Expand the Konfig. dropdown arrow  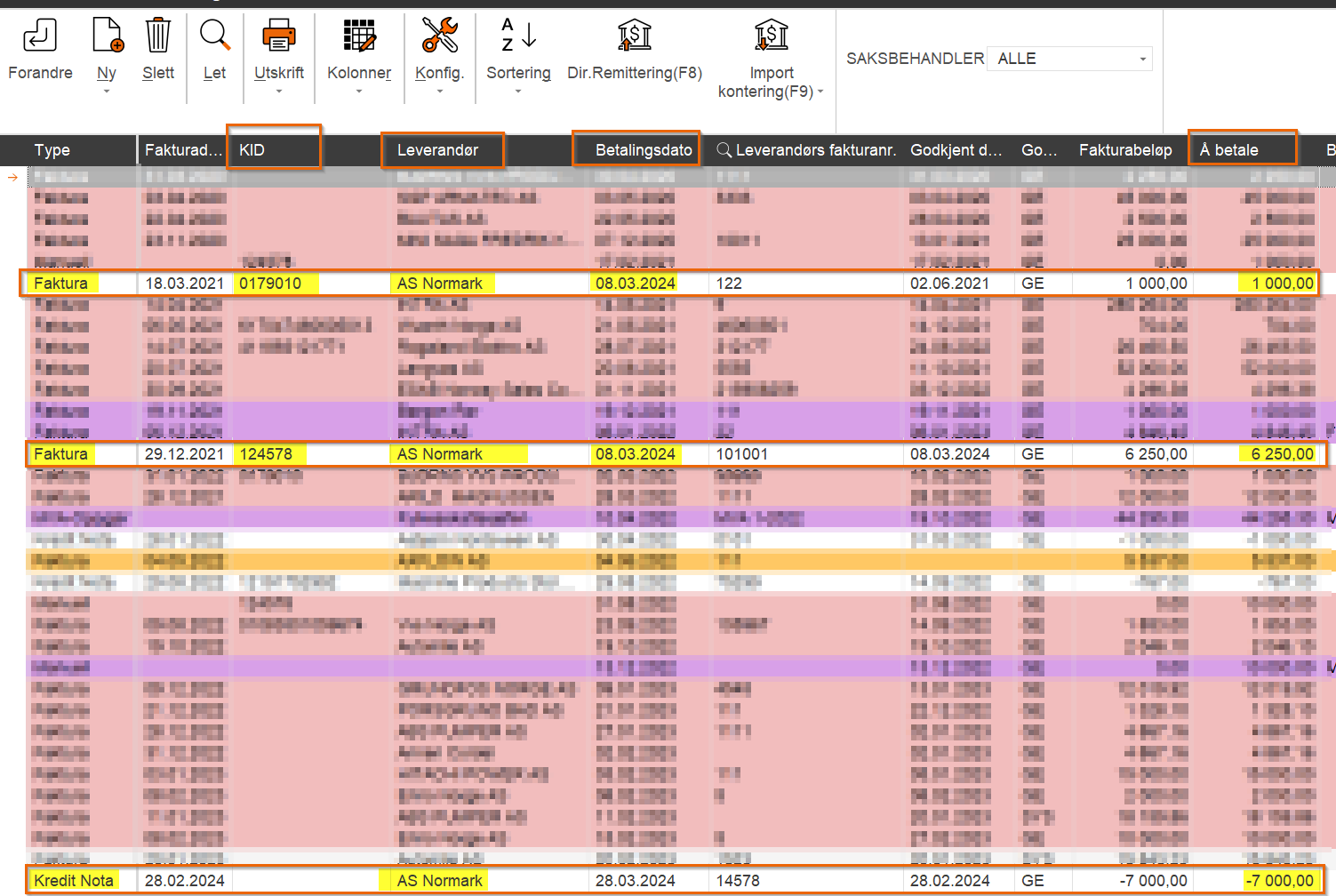tap(440, 91)
